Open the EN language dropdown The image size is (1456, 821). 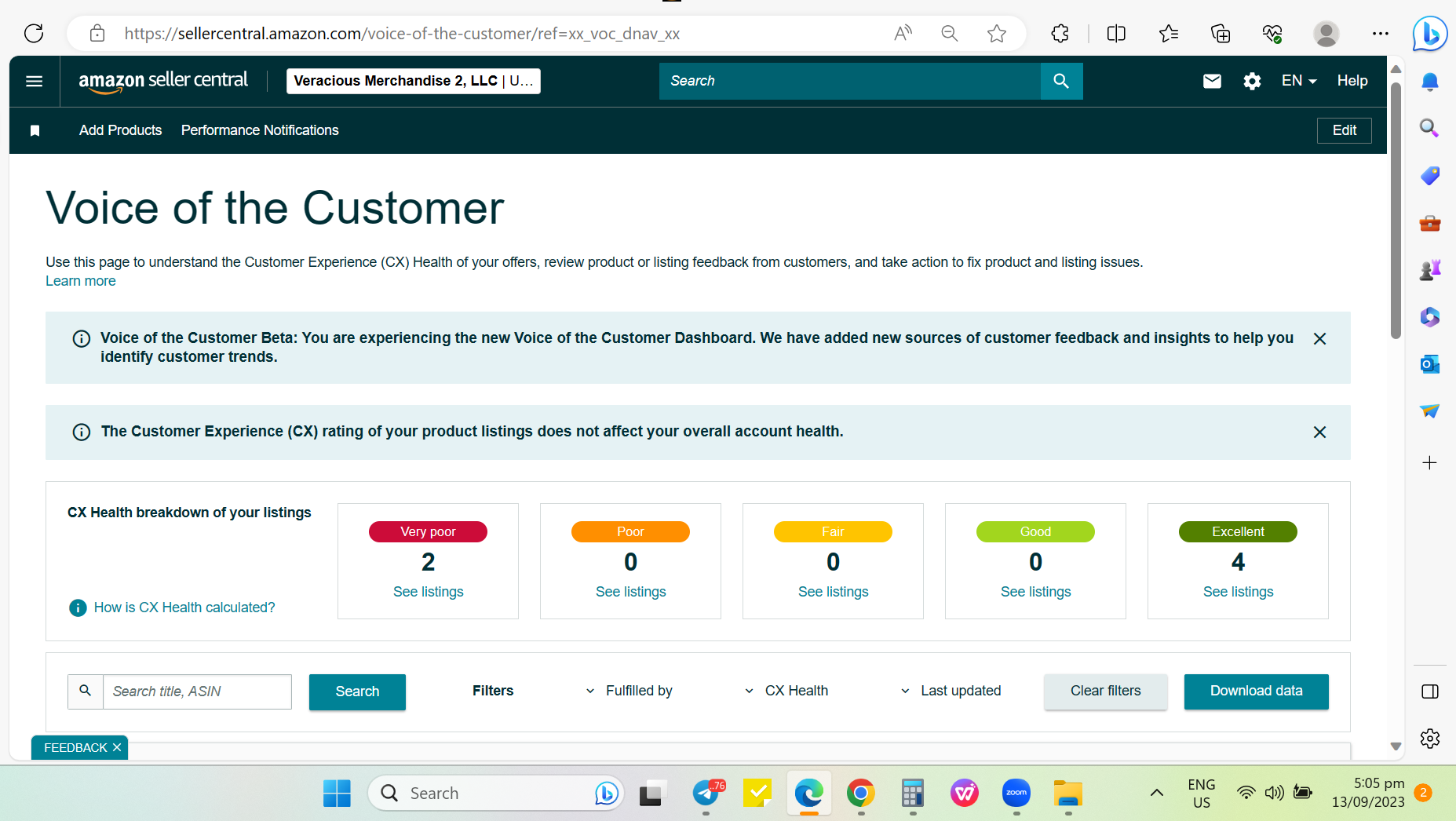[x=1299, y=81]
